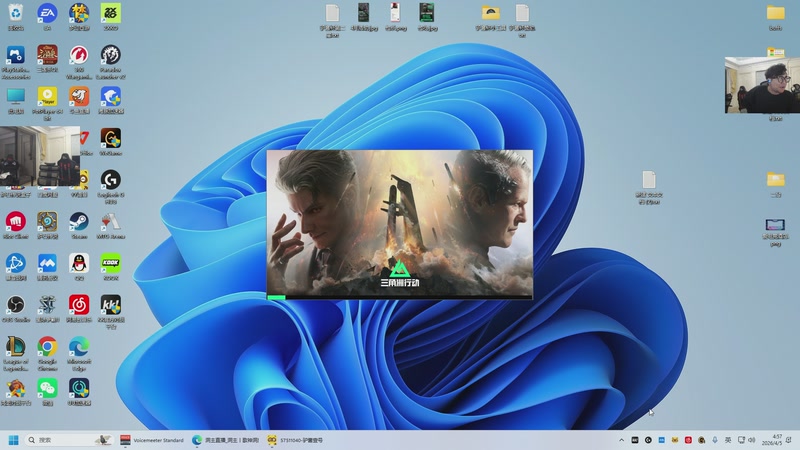Image resolution: width=800 pixels, height=450 pixels.
Task: Open the Hearthstone shortcut
Action: (x=47, y=222)
